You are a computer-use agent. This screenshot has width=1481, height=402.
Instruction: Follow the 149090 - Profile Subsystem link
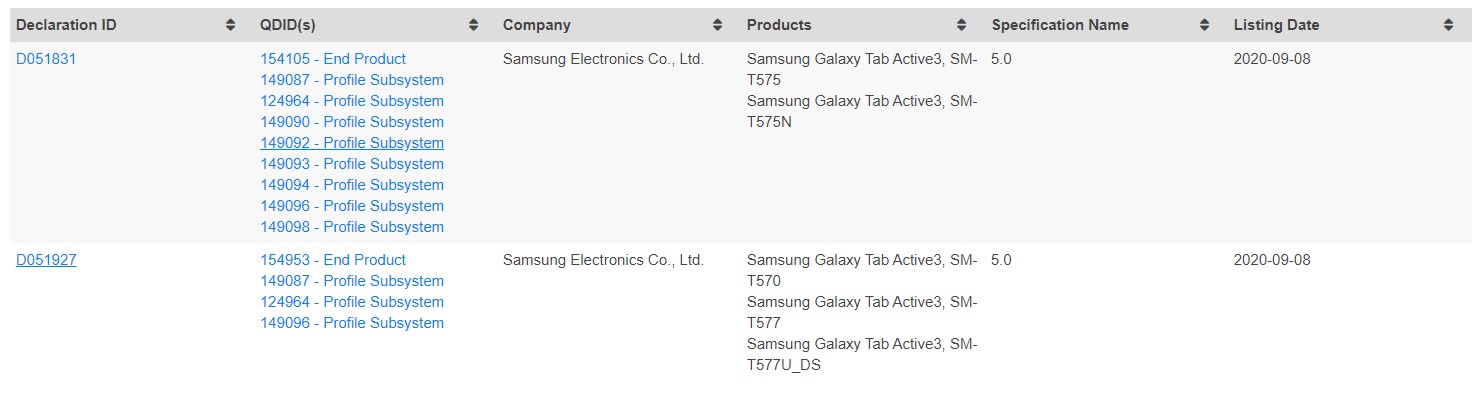[352, 122]
